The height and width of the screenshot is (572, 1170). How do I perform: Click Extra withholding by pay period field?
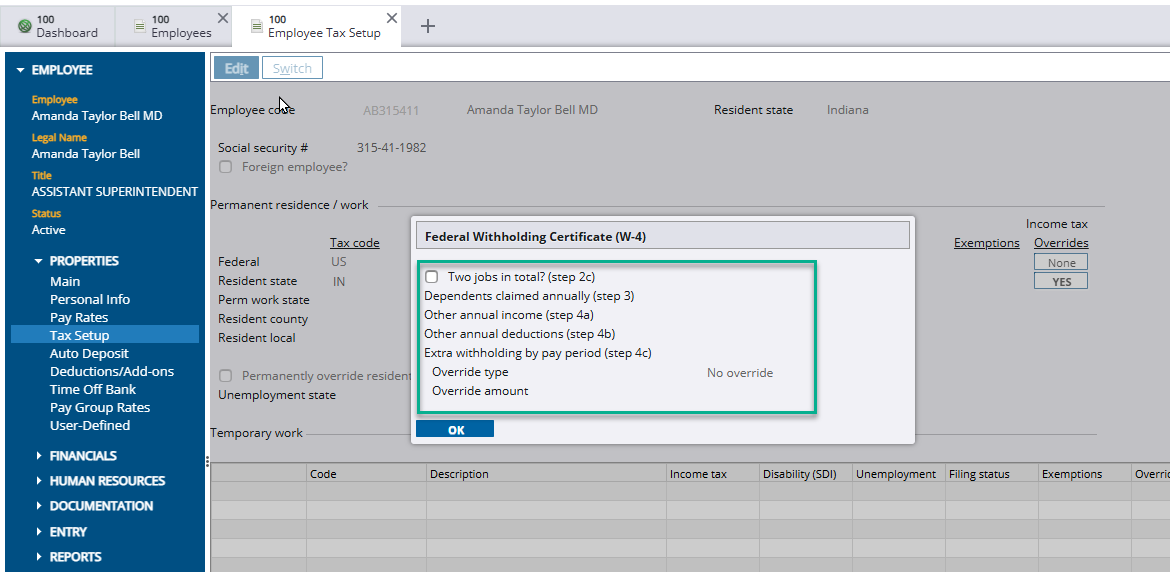point(537,353)
